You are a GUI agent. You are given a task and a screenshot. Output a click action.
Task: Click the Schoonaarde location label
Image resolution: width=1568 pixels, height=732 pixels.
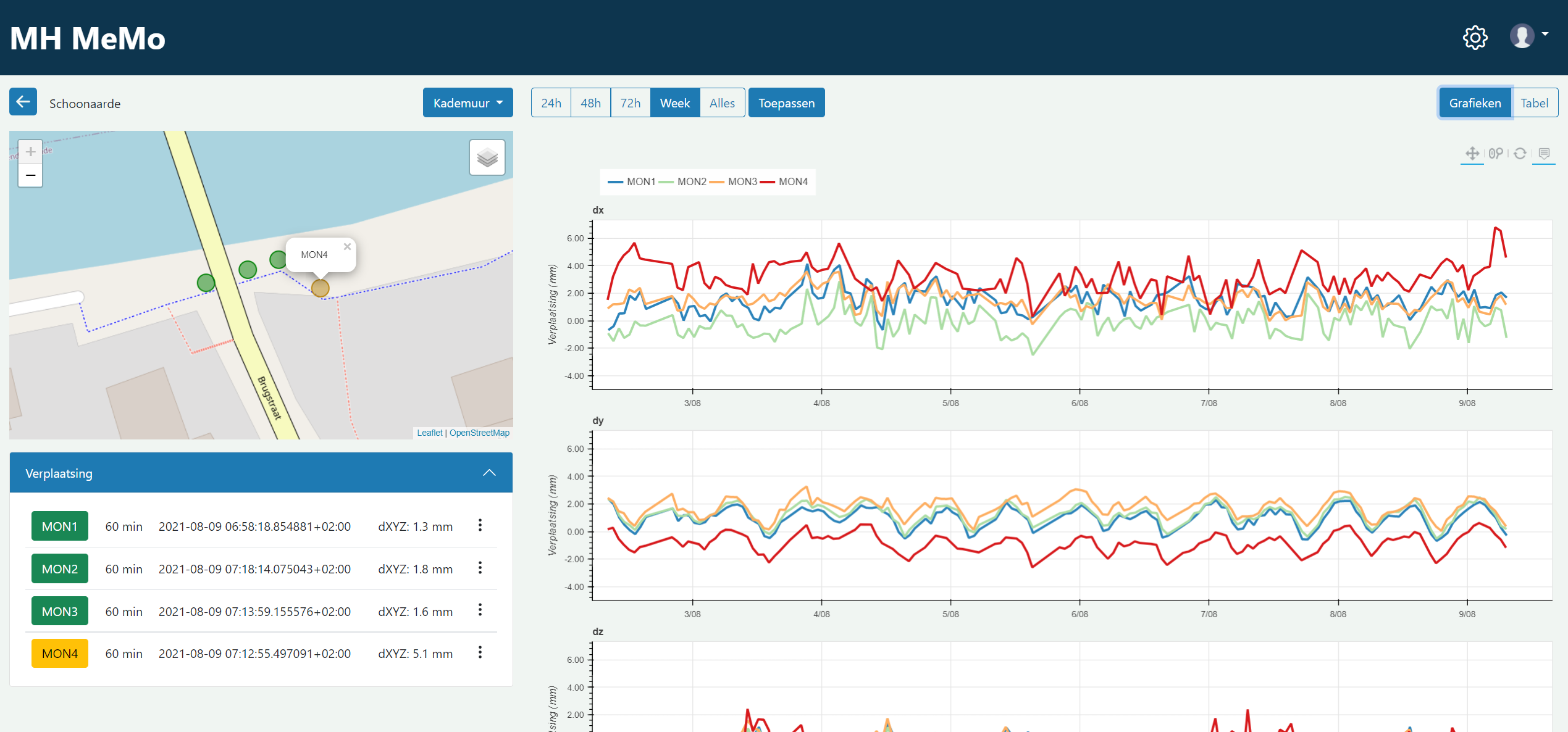(x=85, y=103)
